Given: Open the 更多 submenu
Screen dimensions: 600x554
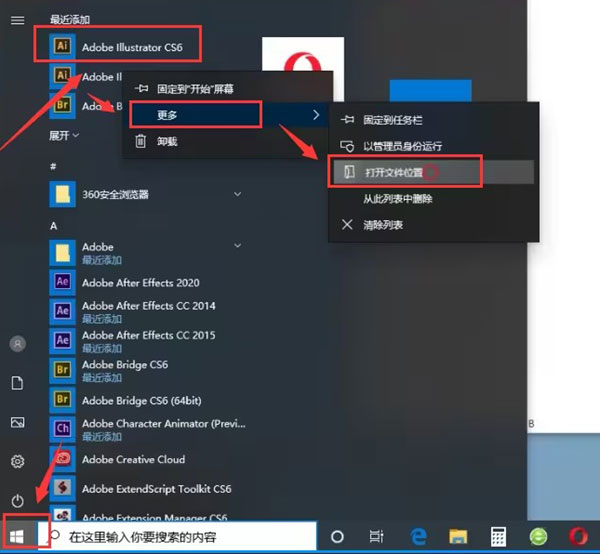Looking at the screenshot, I should (227, 115).
